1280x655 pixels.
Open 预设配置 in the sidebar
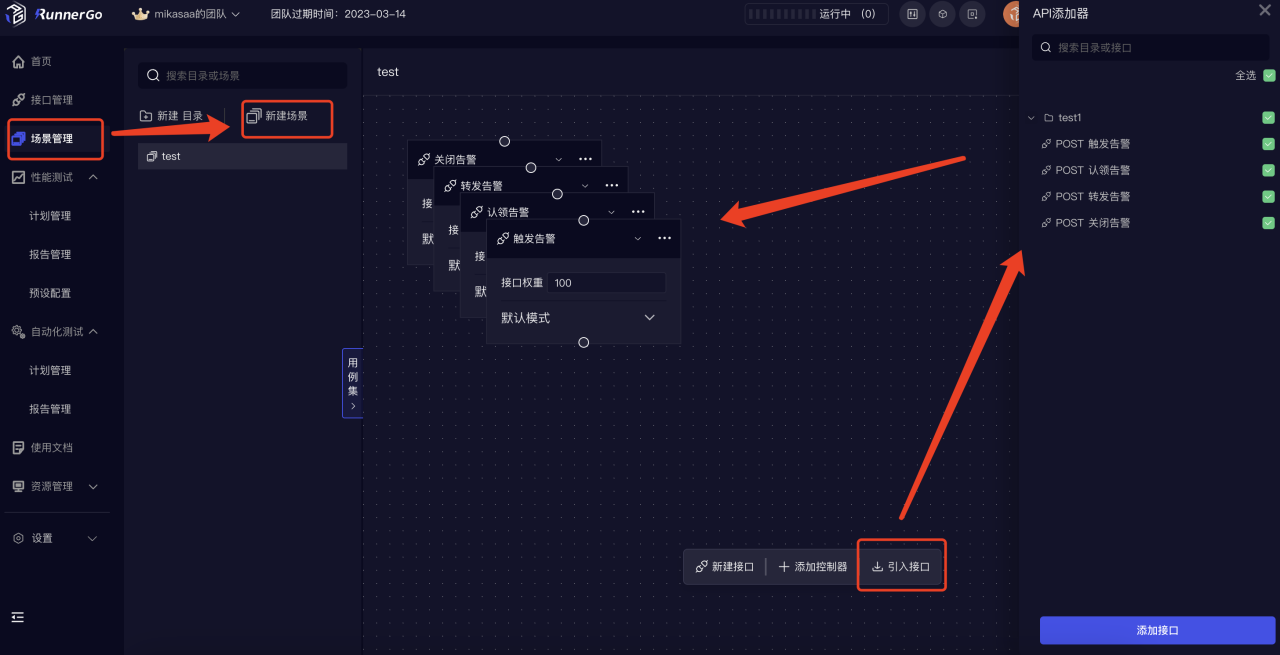point(50,293)
